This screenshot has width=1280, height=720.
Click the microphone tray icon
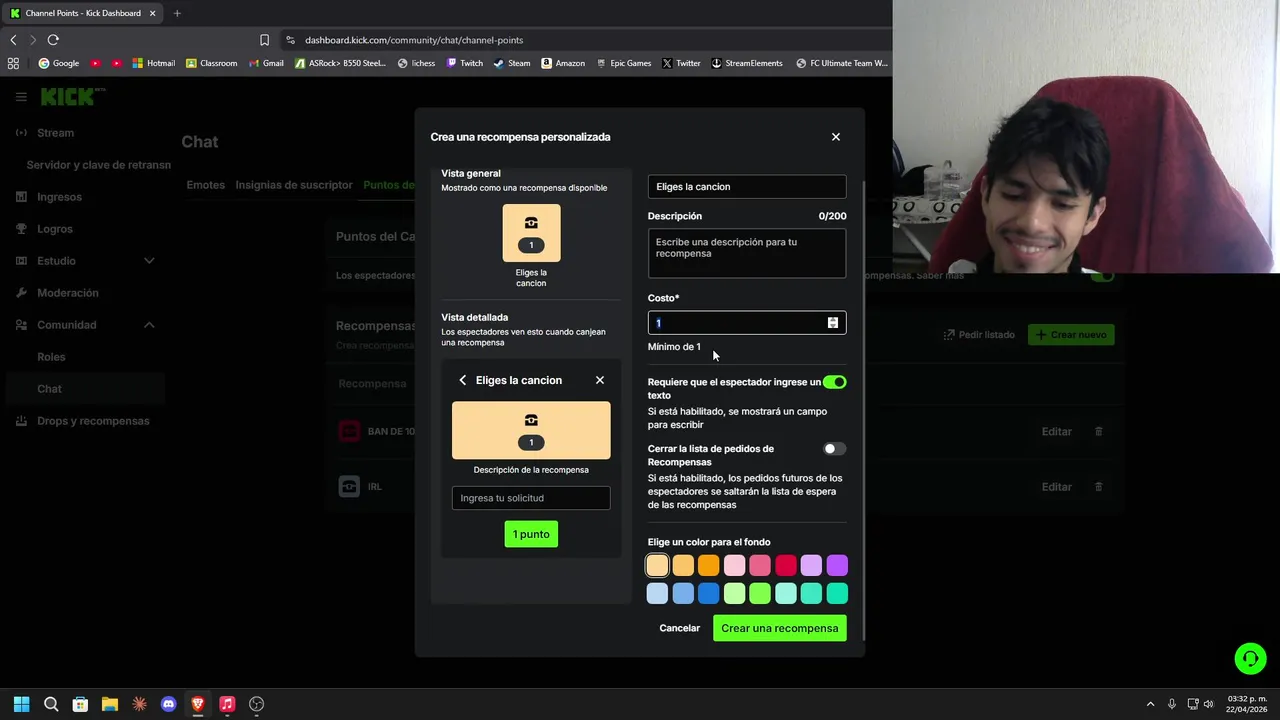[x=1171, y=704]
